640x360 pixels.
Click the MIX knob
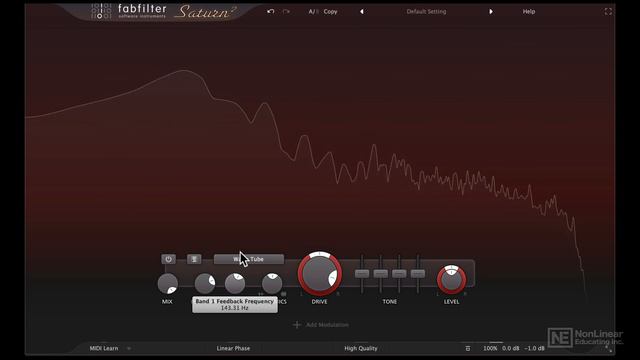[168, 284]
